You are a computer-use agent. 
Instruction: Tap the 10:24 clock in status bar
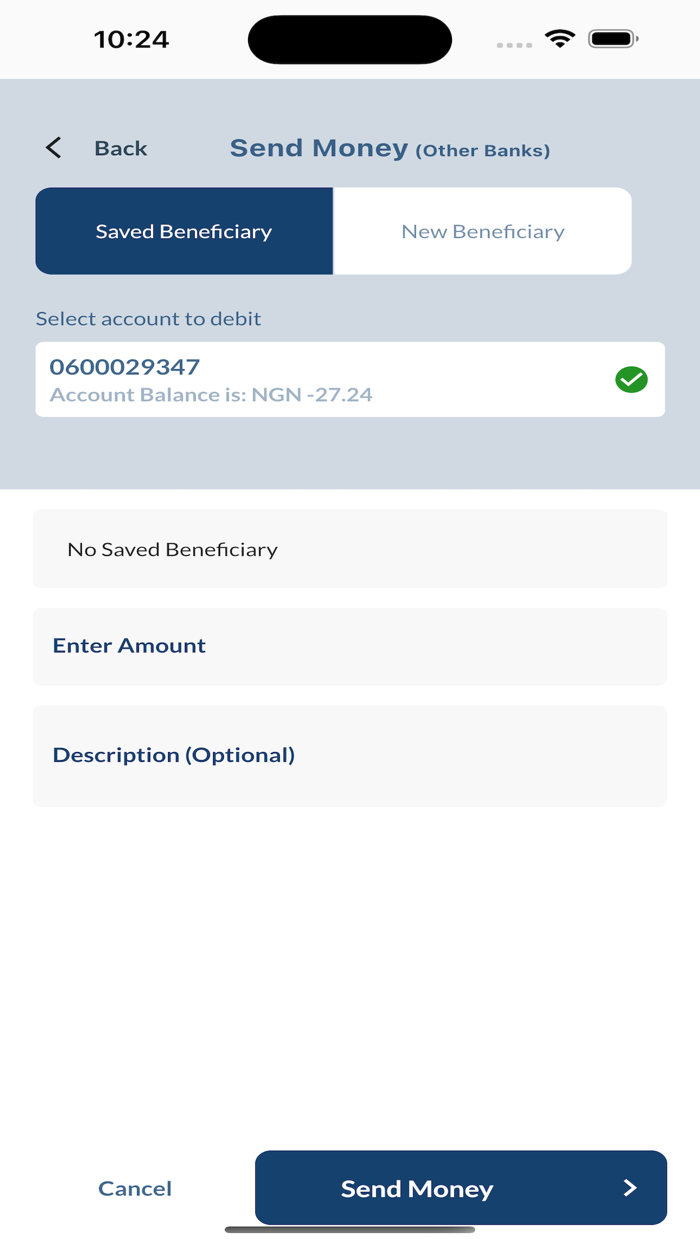click(131, 39)
